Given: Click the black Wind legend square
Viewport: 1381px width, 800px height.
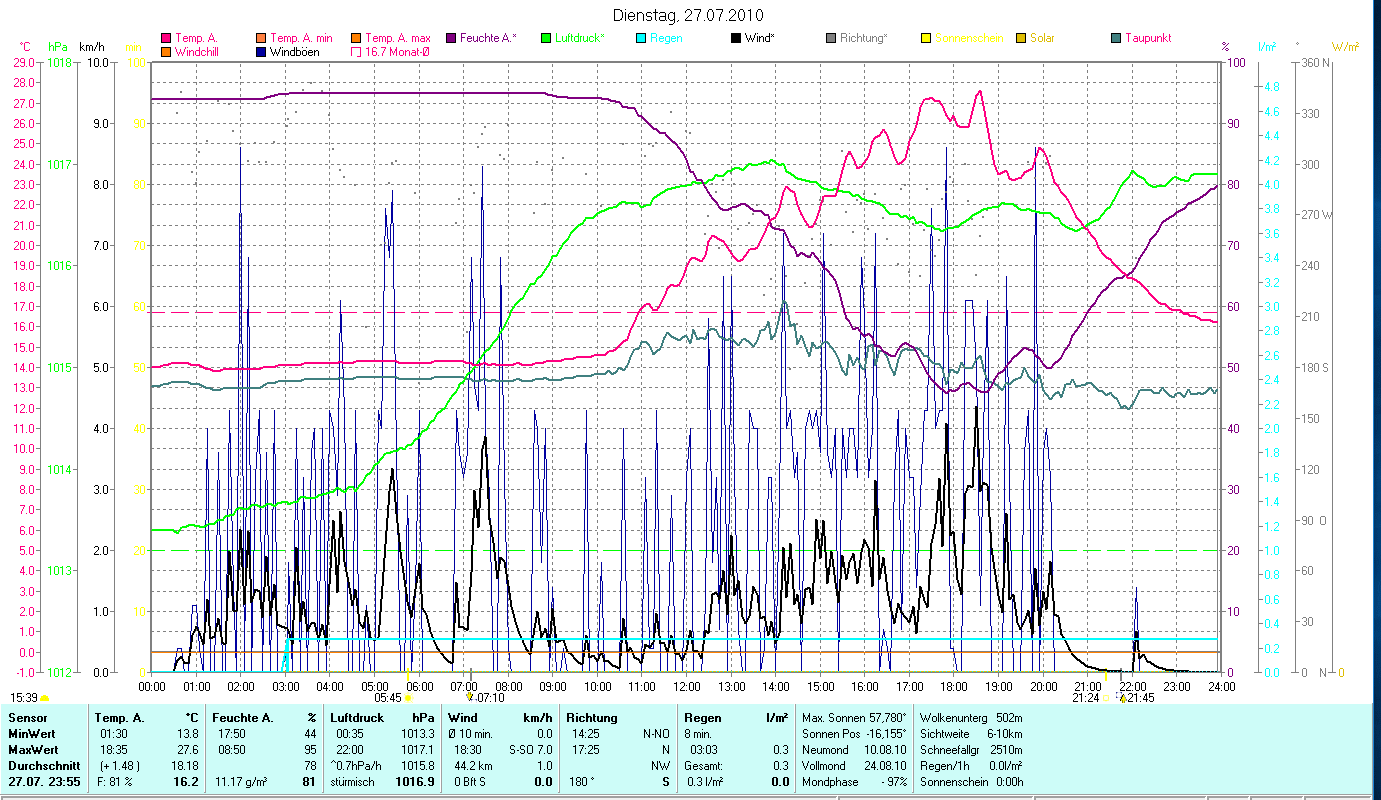Looking at the screenshot, I should [x=736, y=38].
